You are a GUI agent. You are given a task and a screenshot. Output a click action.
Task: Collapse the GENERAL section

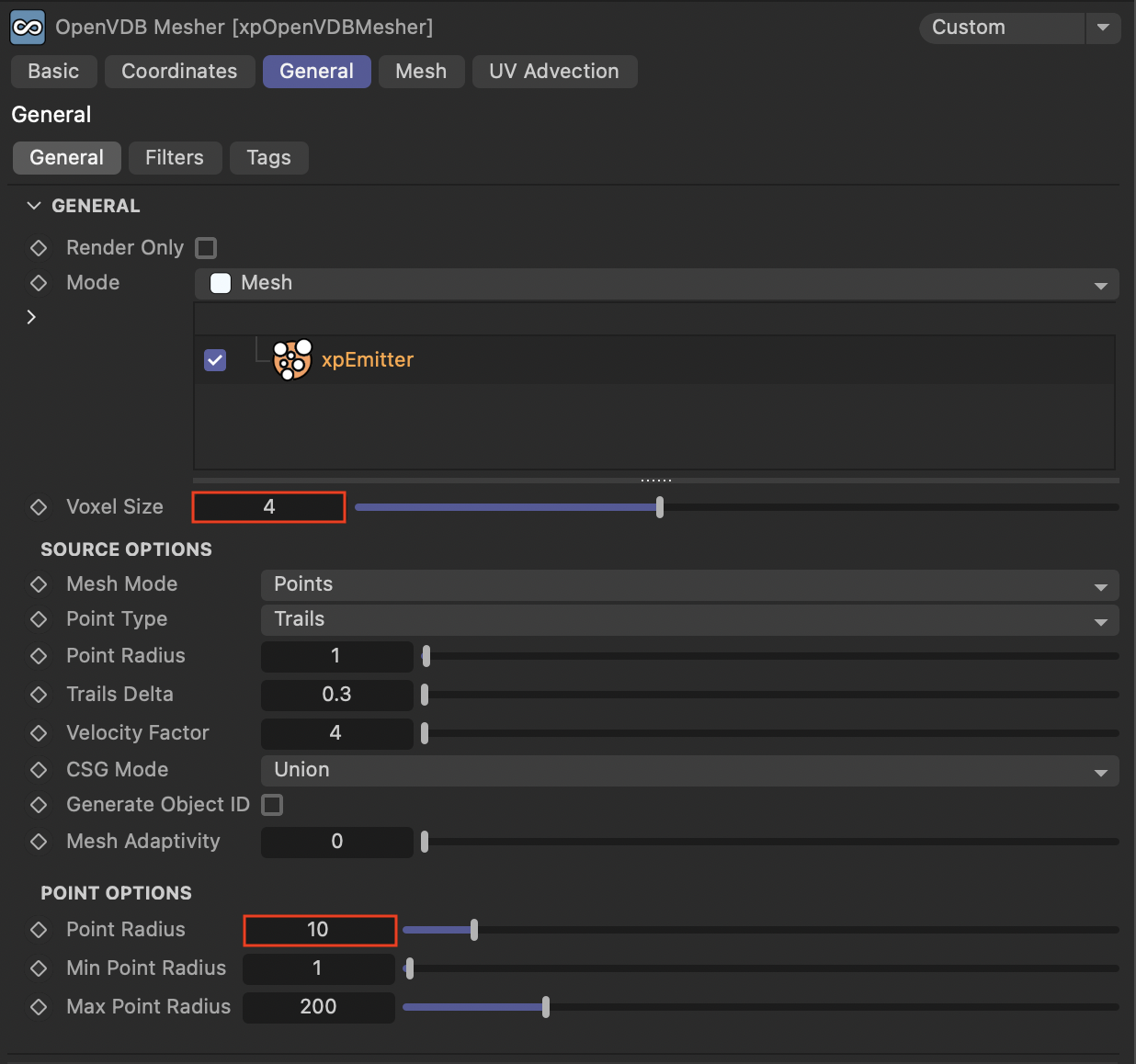(x=34, y=206)
